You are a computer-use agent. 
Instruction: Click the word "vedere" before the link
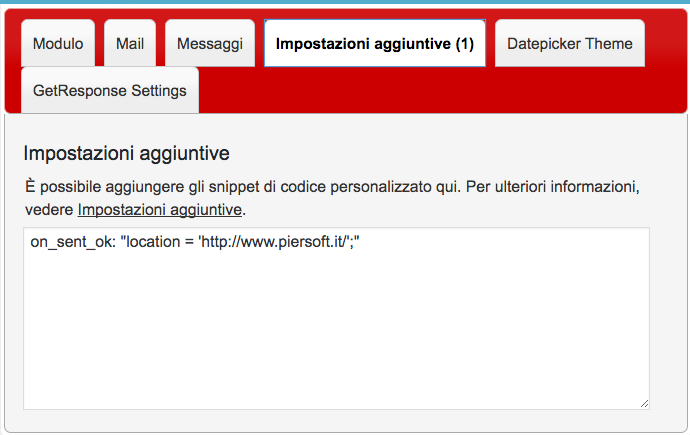click(49, 210)
